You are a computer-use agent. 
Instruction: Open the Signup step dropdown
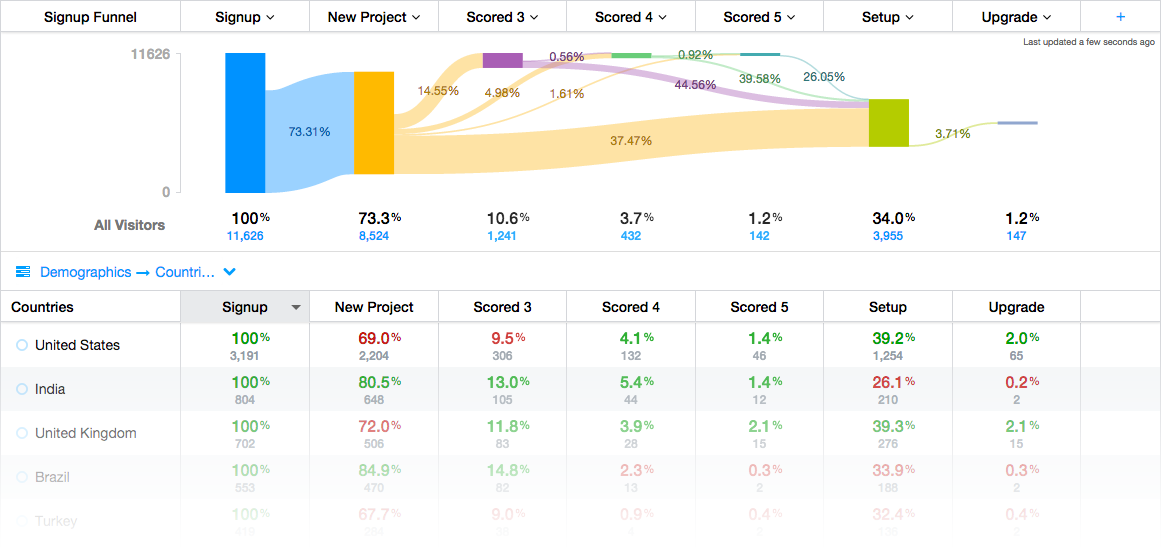point(245,17)
